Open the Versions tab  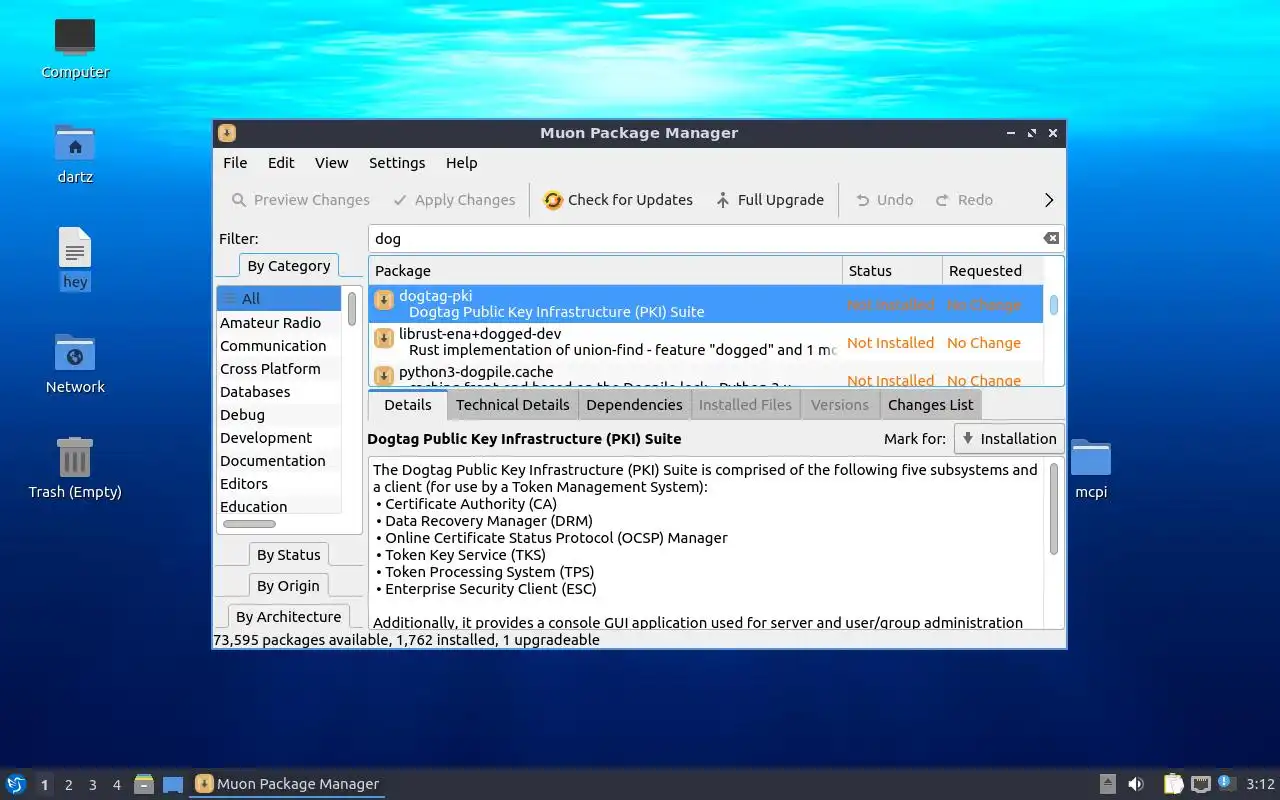coord(840,405)
